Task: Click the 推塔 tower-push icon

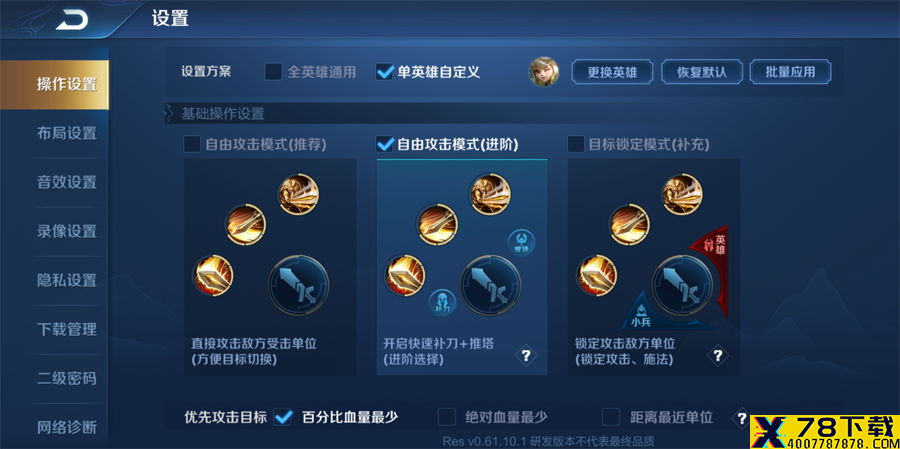Action: [x=521, y=242]
